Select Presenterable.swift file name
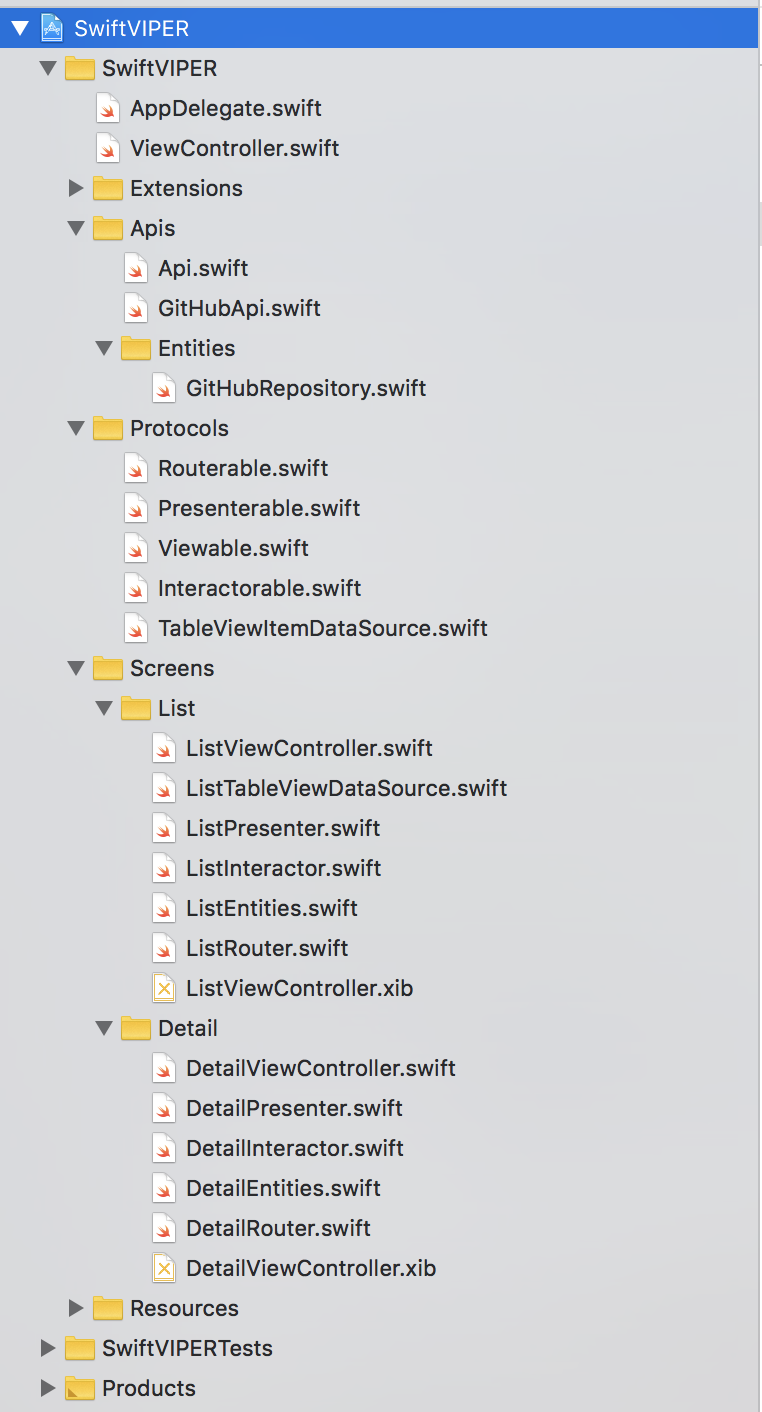This screenshot has width=762, height=1412. pyautogui.click(x=259, y=508)
